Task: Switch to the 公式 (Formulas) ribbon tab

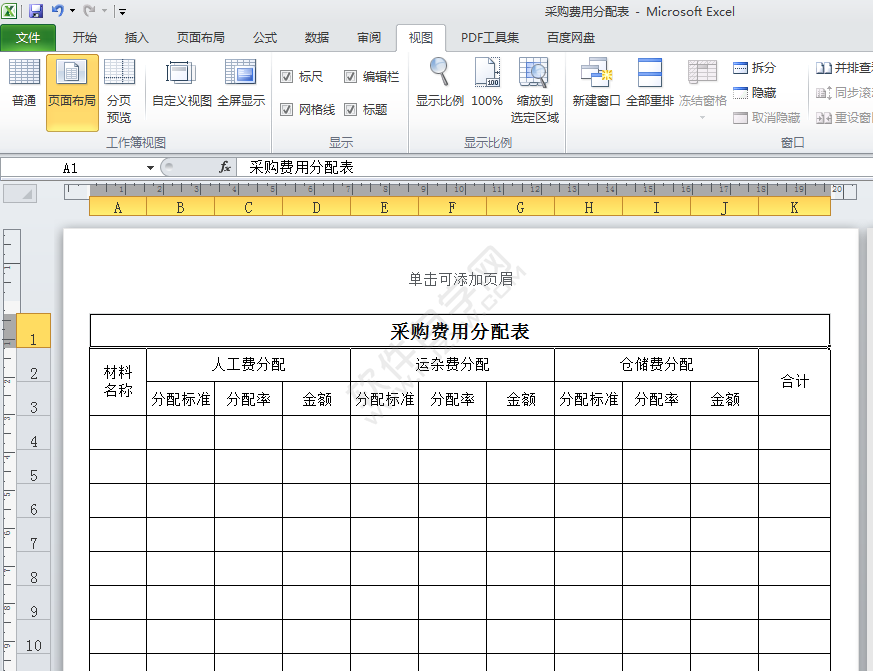Action: click(x=264, y=37)
